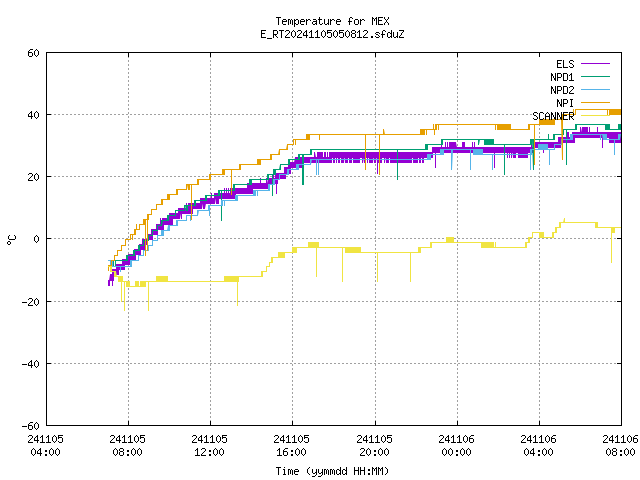Click the x-axis tick label 241105 04:00

pos(45,445)
